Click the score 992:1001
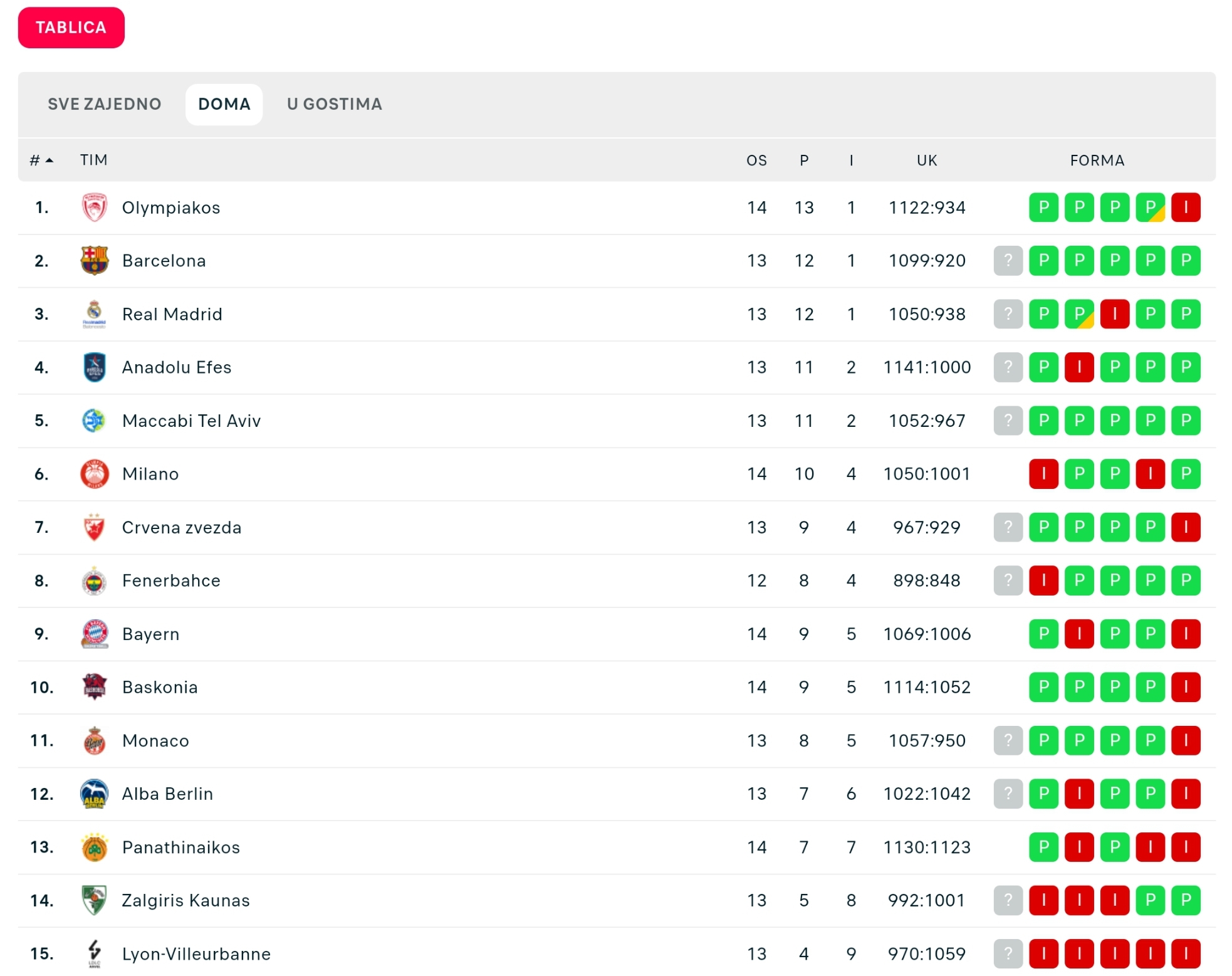Screen dimensions: 1232x976 pyautogui.click(x=927, y=901)
